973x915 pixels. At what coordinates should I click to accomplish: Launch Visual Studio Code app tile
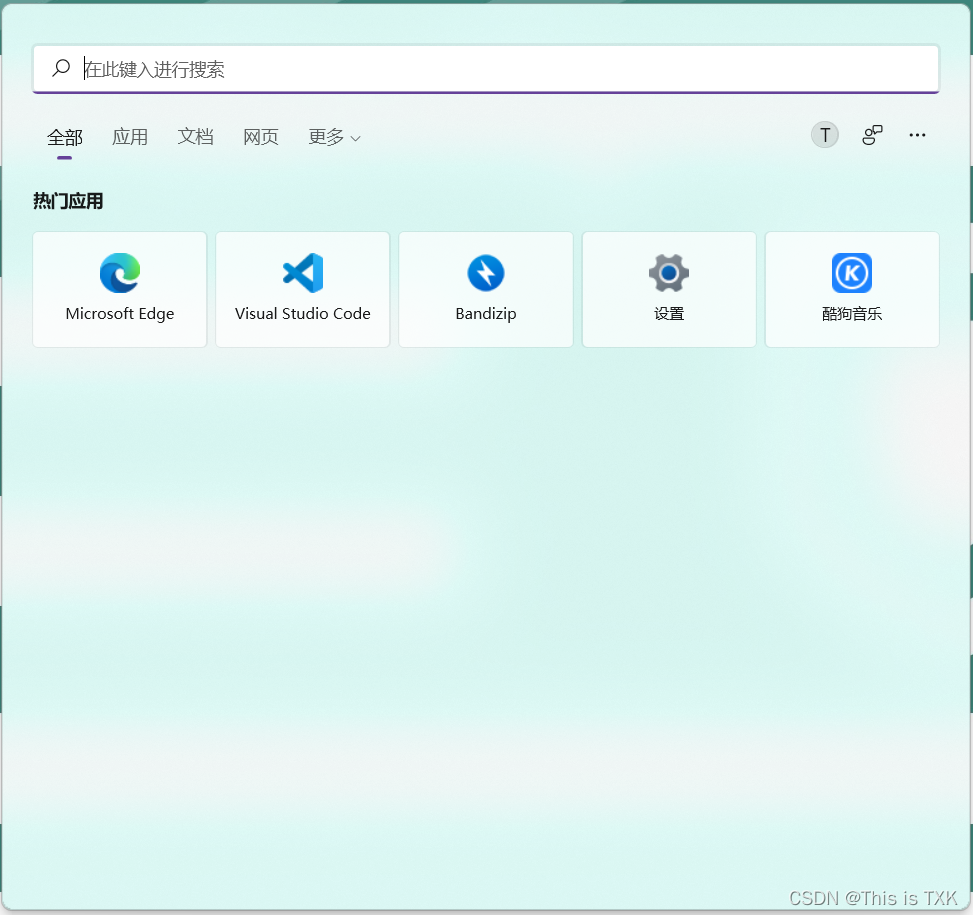[x=303, y=289]
